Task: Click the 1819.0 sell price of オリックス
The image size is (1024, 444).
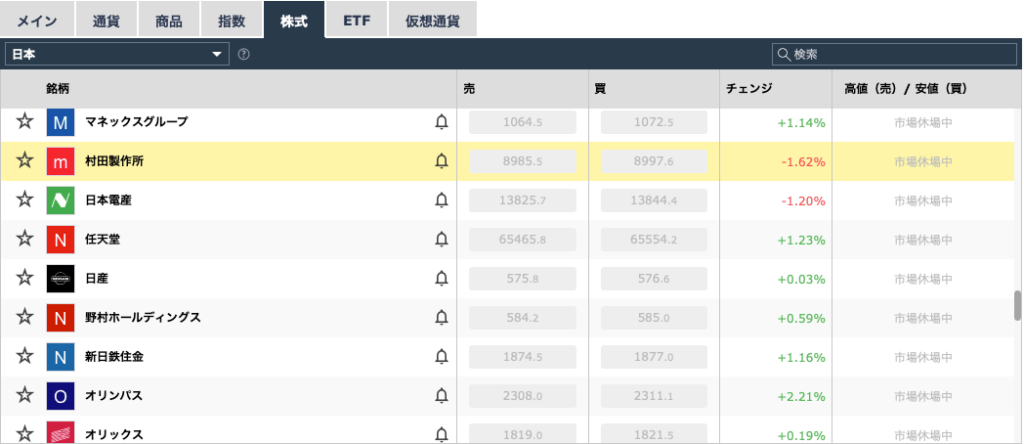Action: 522,434
